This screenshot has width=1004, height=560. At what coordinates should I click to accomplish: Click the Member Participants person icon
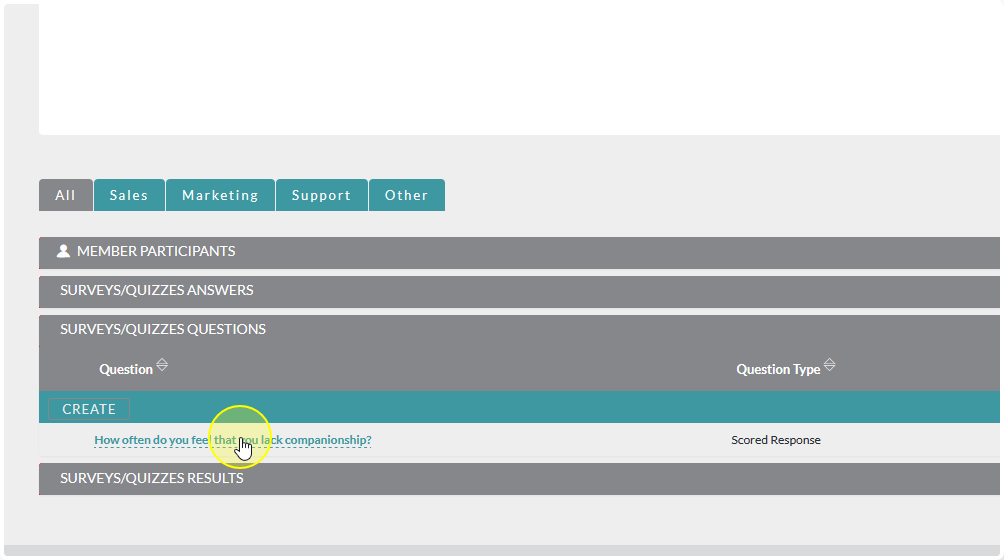tap(64, 252)
